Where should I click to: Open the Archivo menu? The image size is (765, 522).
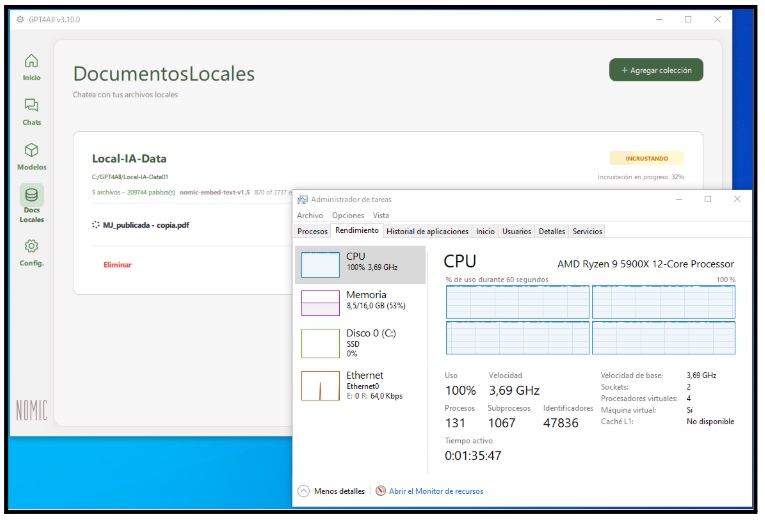pos(310,215)
